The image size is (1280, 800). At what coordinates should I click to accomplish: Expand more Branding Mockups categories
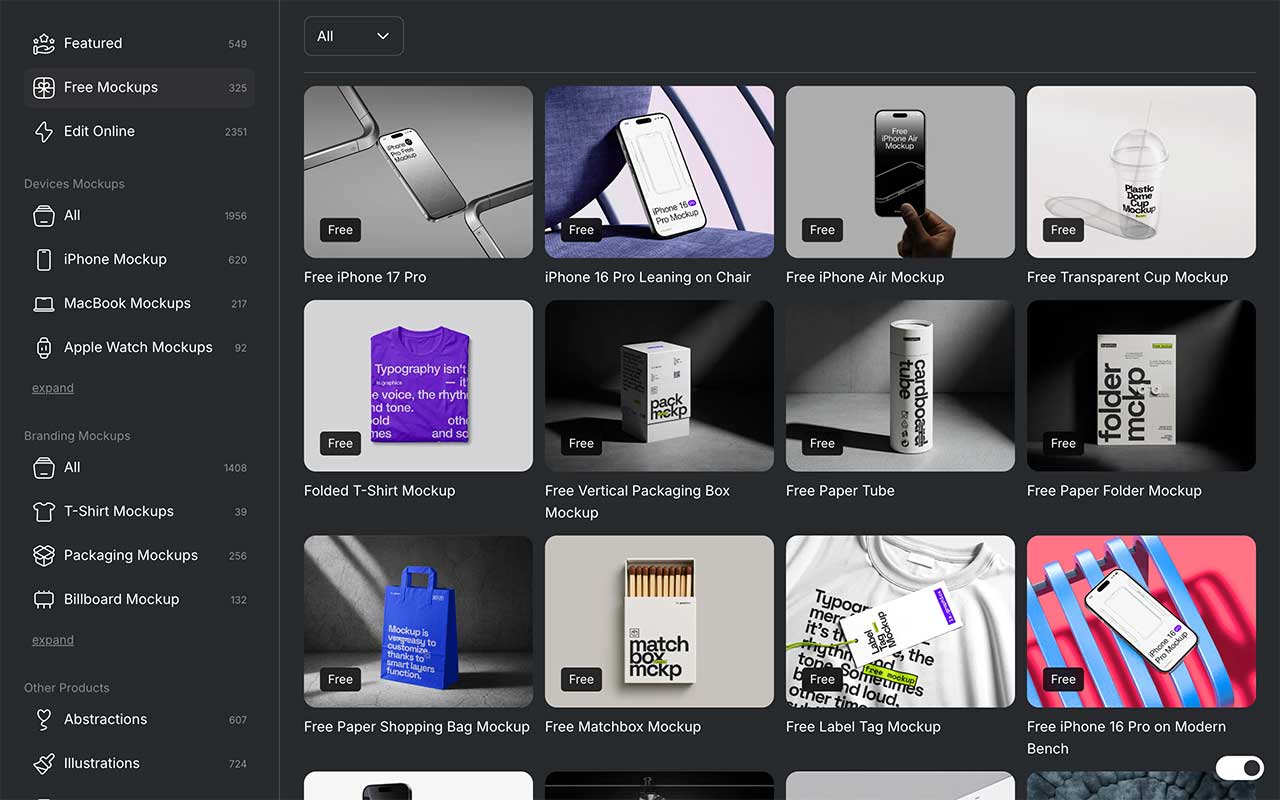click(x=52, y=640)
